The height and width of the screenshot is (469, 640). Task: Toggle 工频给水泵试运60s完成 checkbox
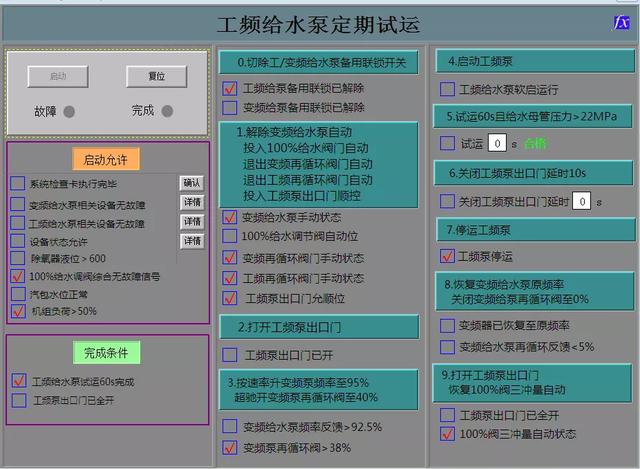point(18,381)
